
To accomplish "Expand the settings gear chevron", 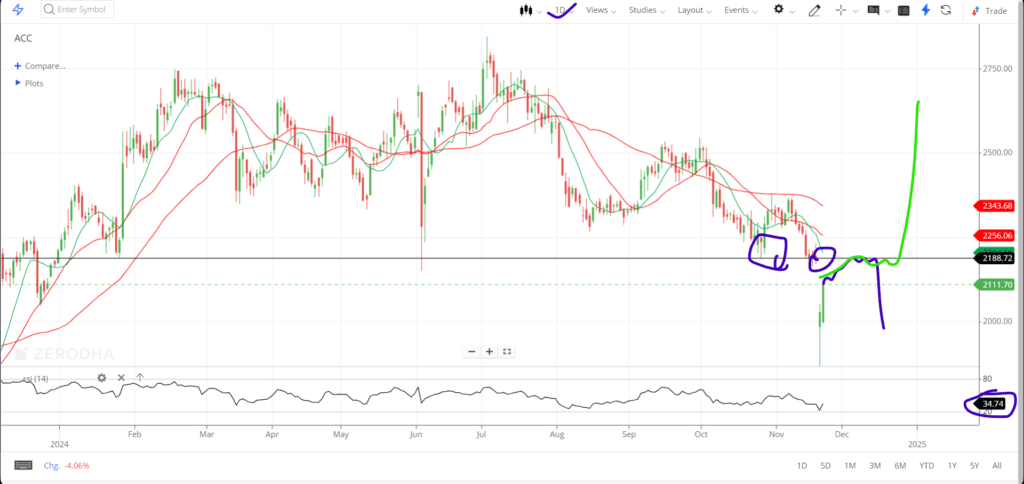I will (792, 11).
